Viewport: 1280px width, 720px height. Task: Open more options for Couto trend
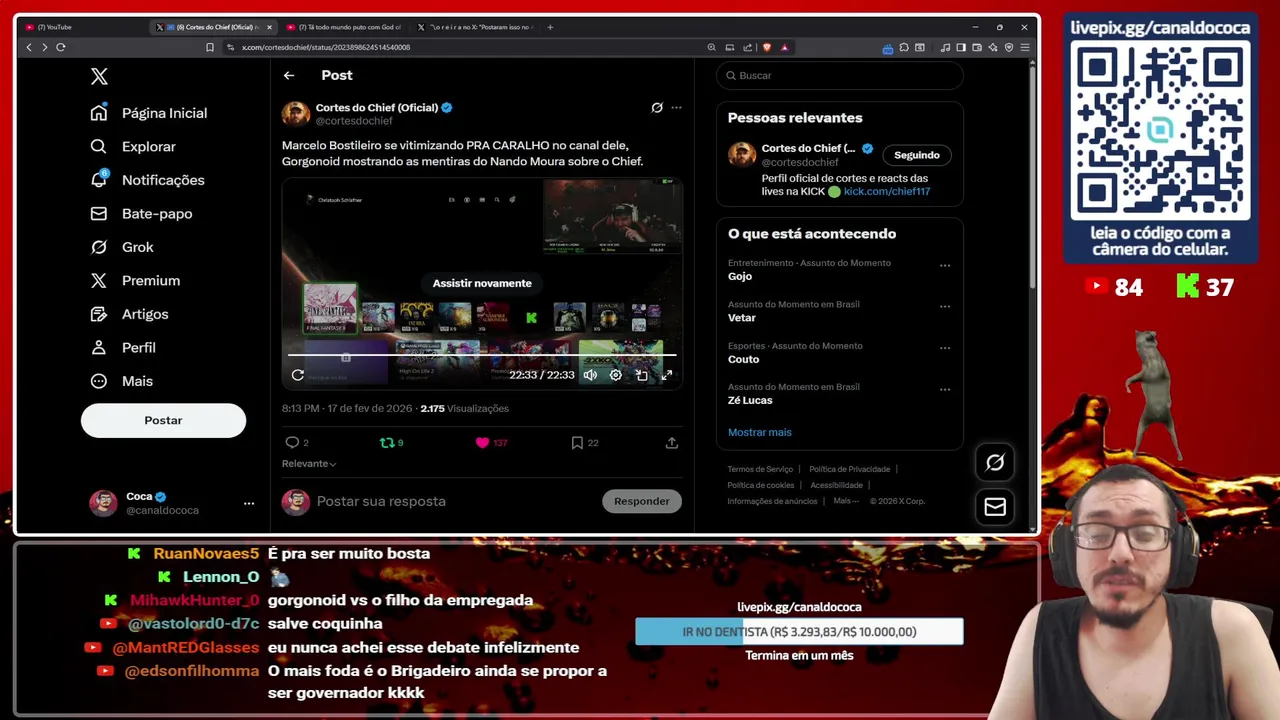(945, 349)
